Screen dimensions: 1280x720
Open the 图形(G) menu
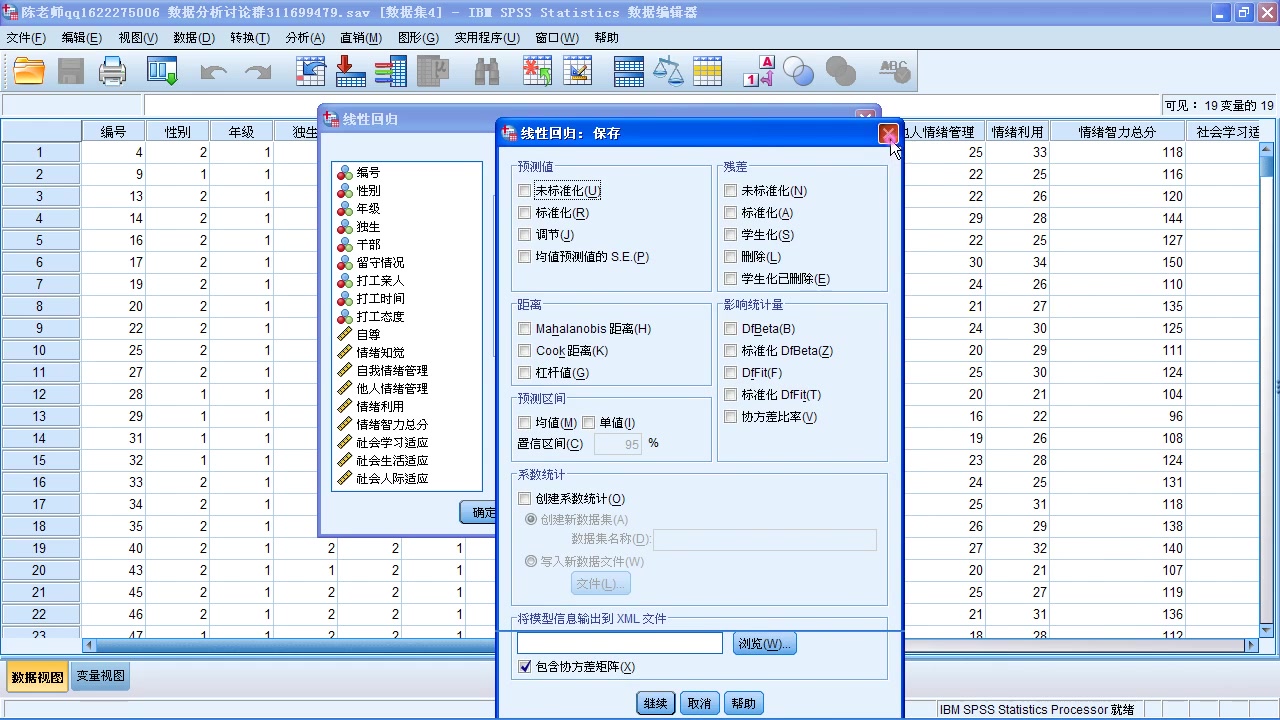point(418,38)
